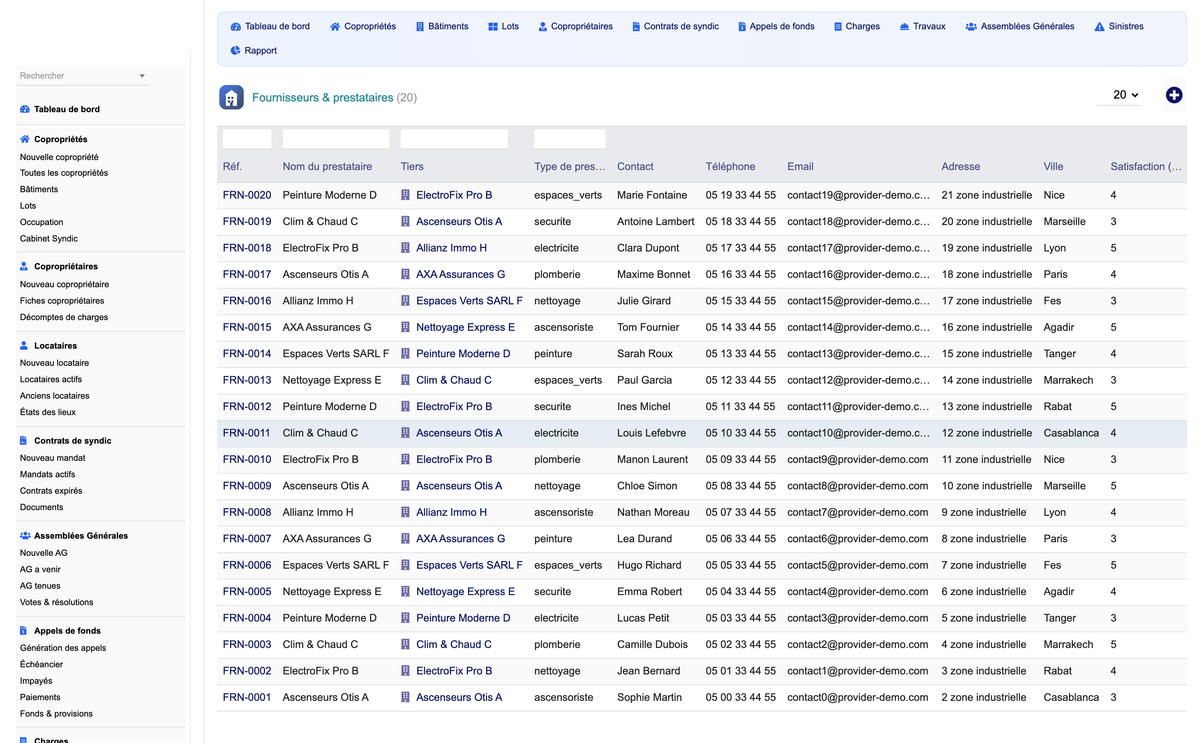Click the tiers building icon in row FRN-0020
This screenshot has height=743, width=1200.
(x=406, y=195)
